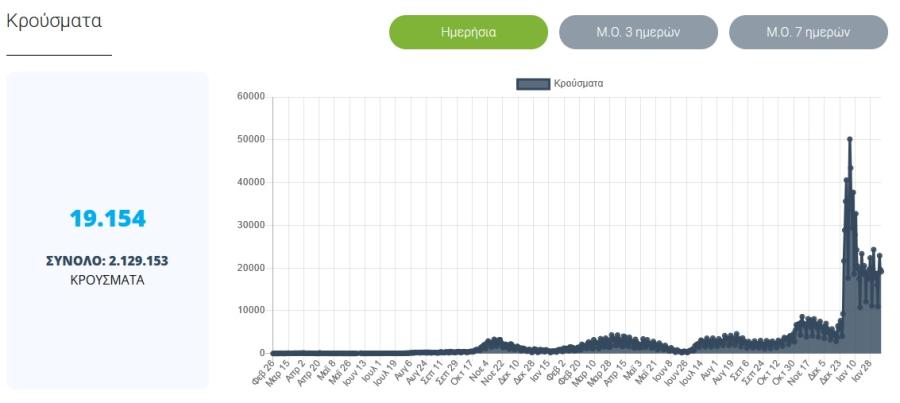Click the ΚΡΟΥΣΜΑΤΑ caption in stats card

coord(107,281)
